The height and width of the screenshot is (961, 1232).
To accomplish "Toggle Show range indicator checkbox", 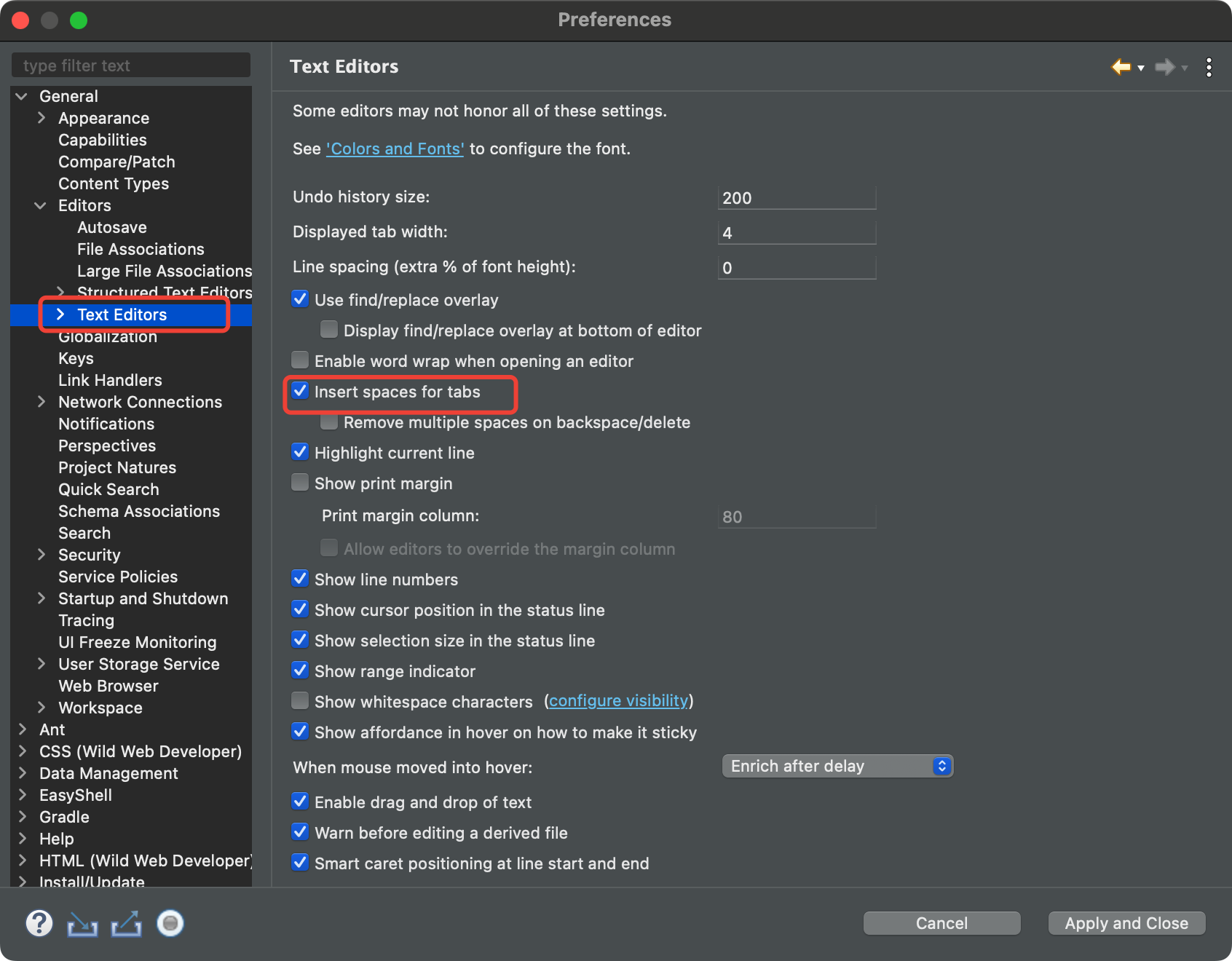I will (x=300, y=671).
